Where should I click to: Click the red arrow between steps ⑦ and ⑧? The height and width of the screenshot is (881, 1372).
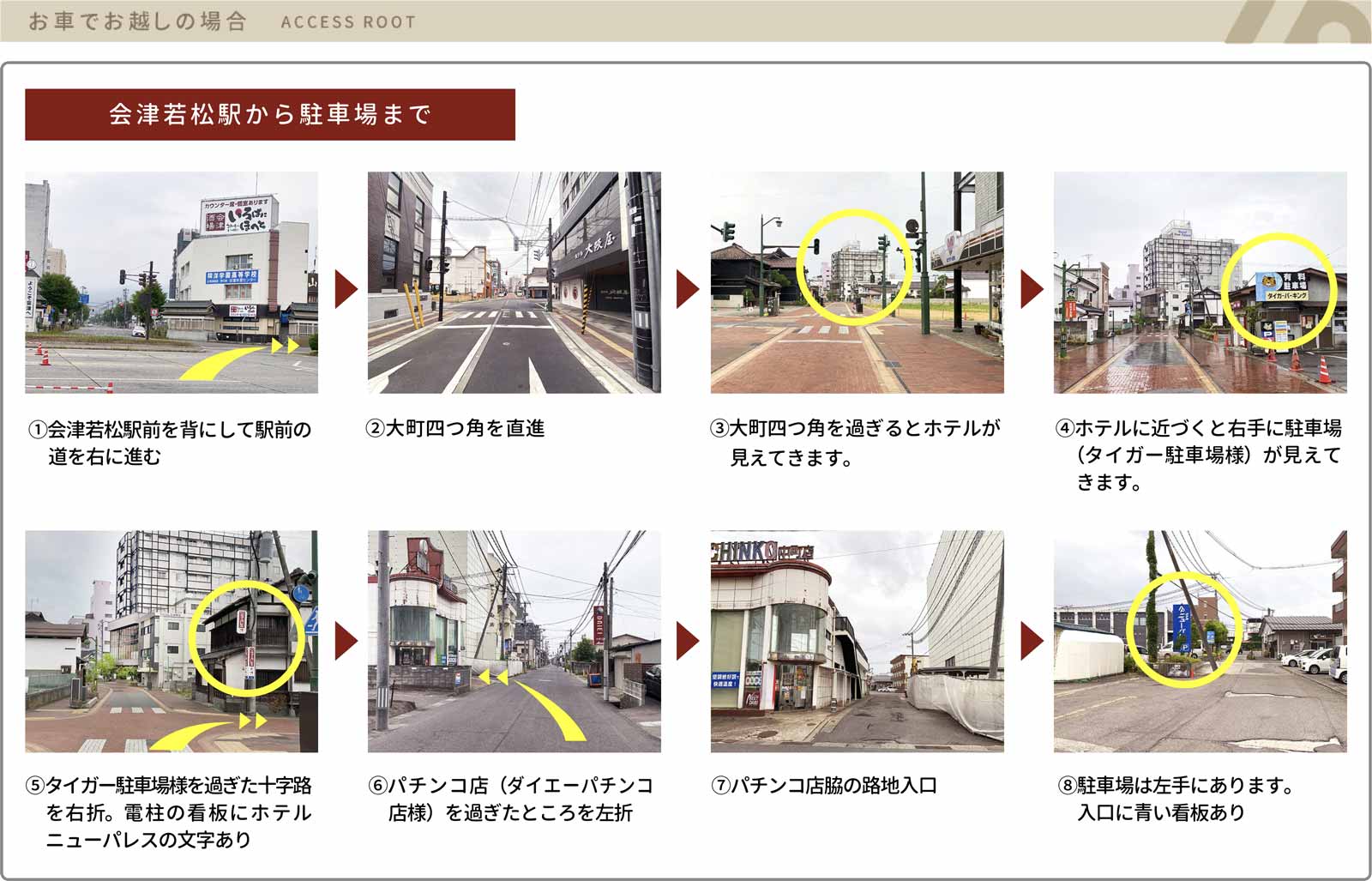[x=1031, y=641]
